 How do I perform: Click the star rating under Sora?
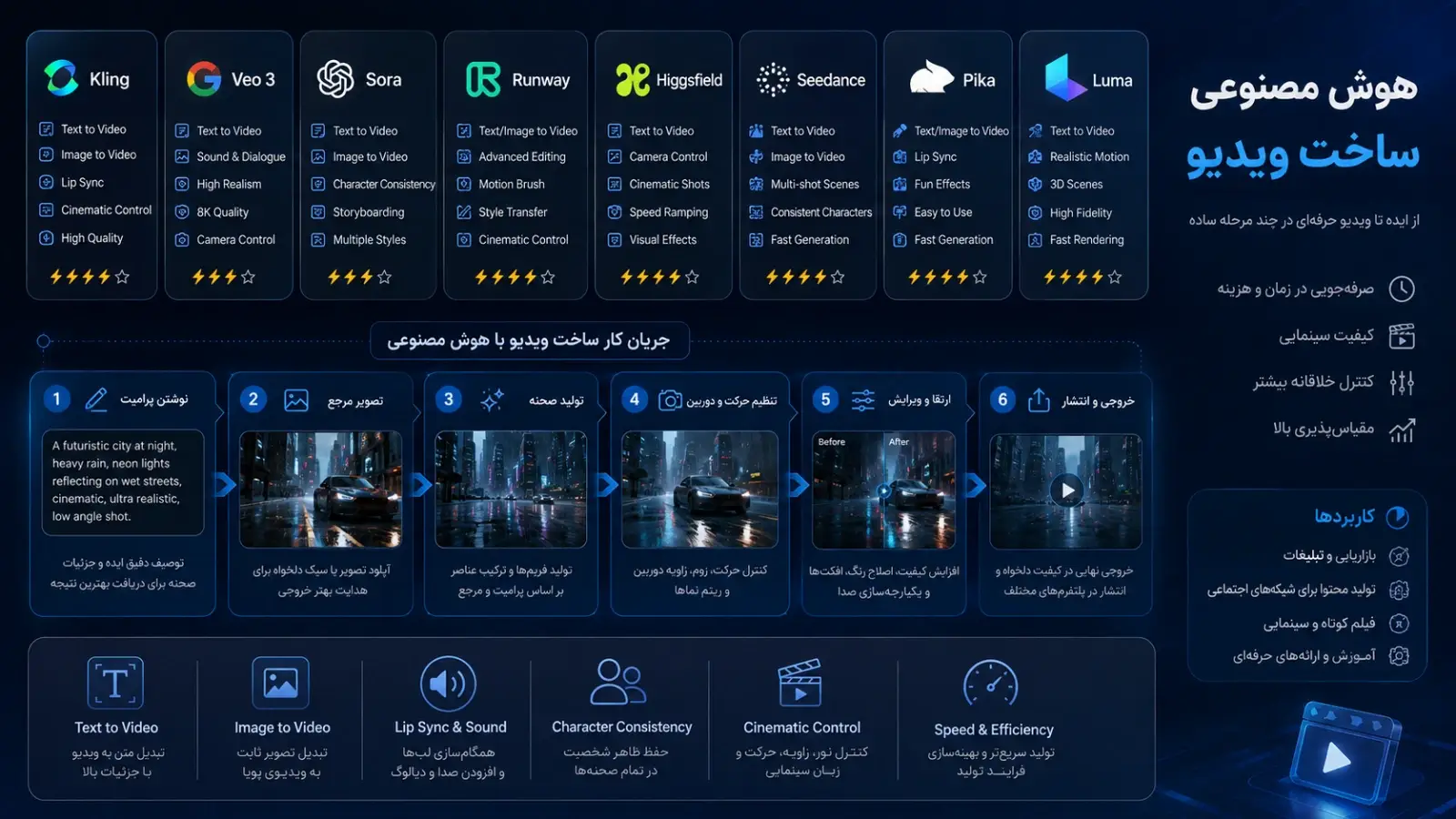click(359, 277)
